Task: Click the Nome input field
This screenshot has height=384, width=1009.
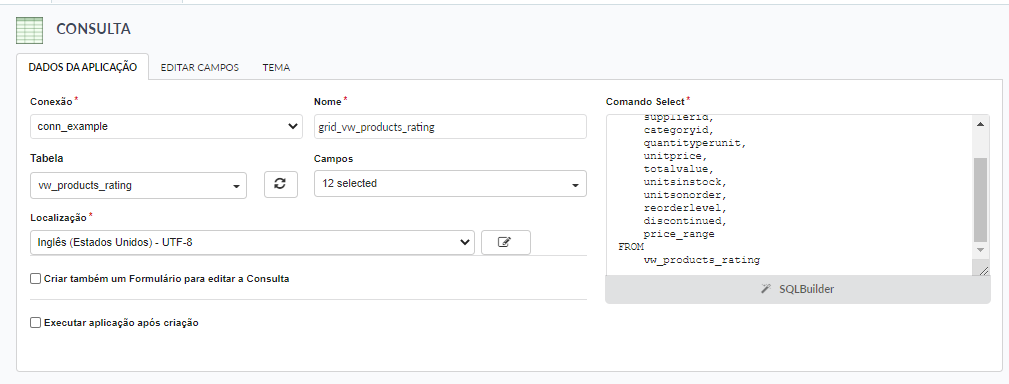Action: pos(450,127)
